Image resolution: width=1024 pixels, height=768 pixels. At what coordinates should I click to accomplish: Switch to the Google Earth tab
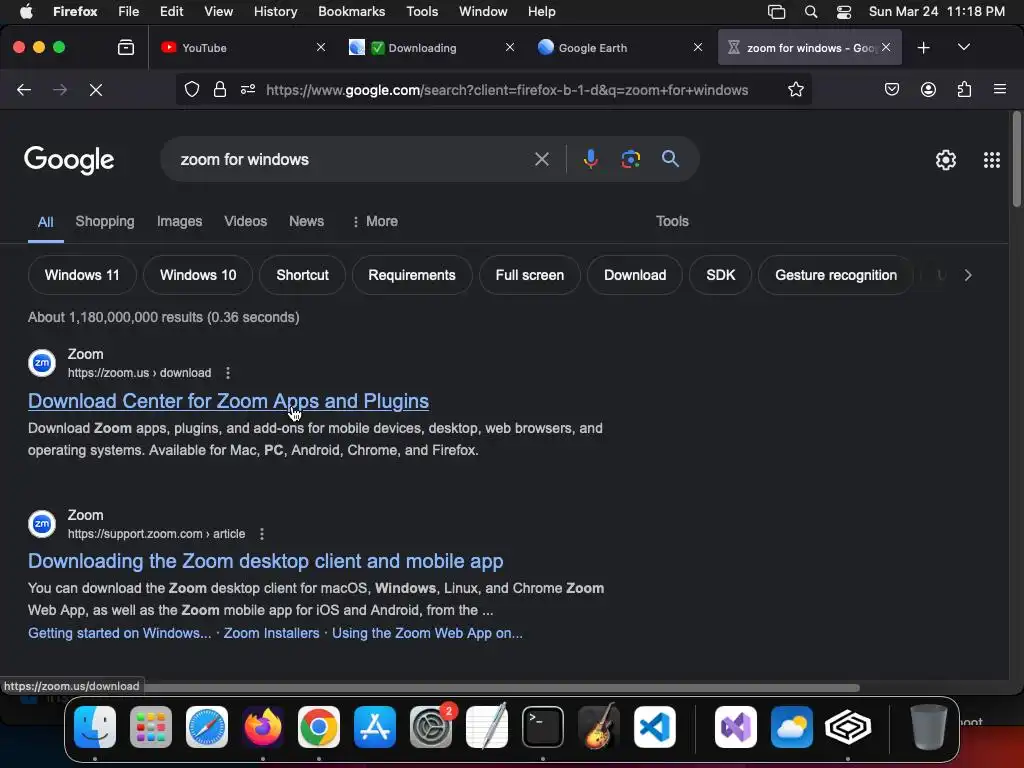[x=619, y=48]
